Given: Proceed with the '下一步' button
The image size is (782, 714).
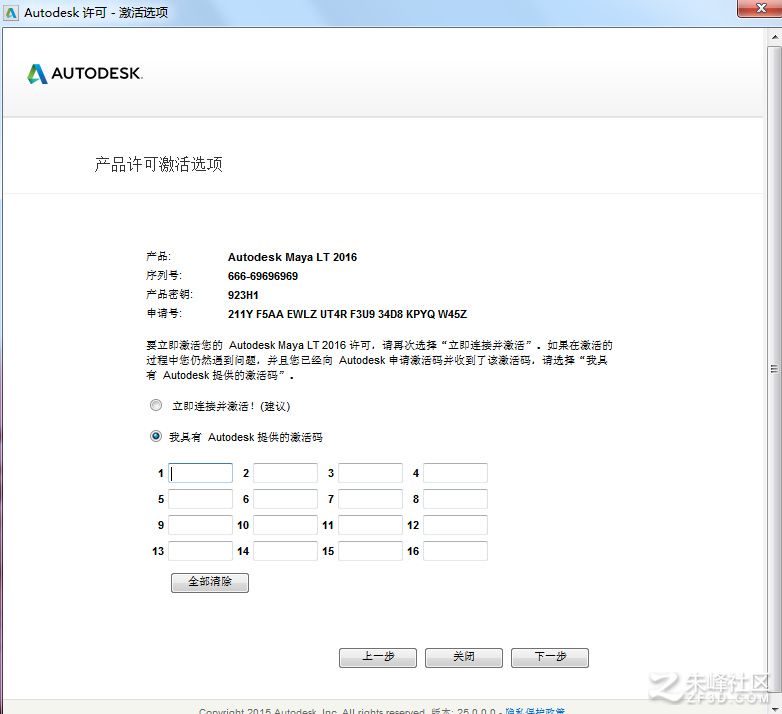Looking at the screenshot, I should pyautogui.click(x=550, y=658).
